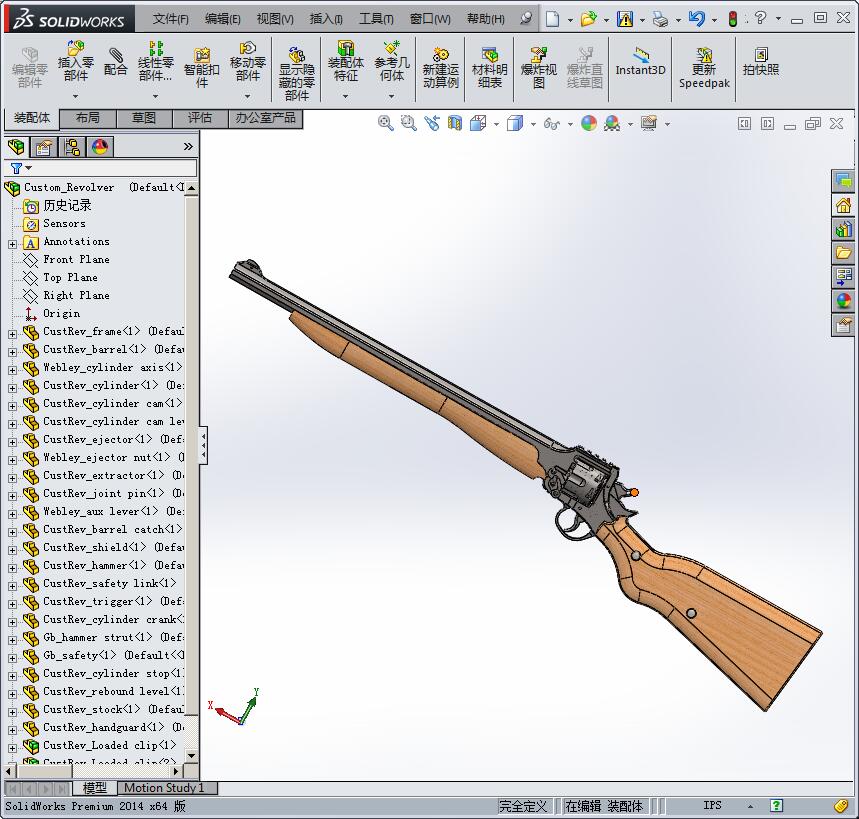Click the Edit Appearance color sphere icon
This screenshot has height=819, width=859.
pos(588,123)
